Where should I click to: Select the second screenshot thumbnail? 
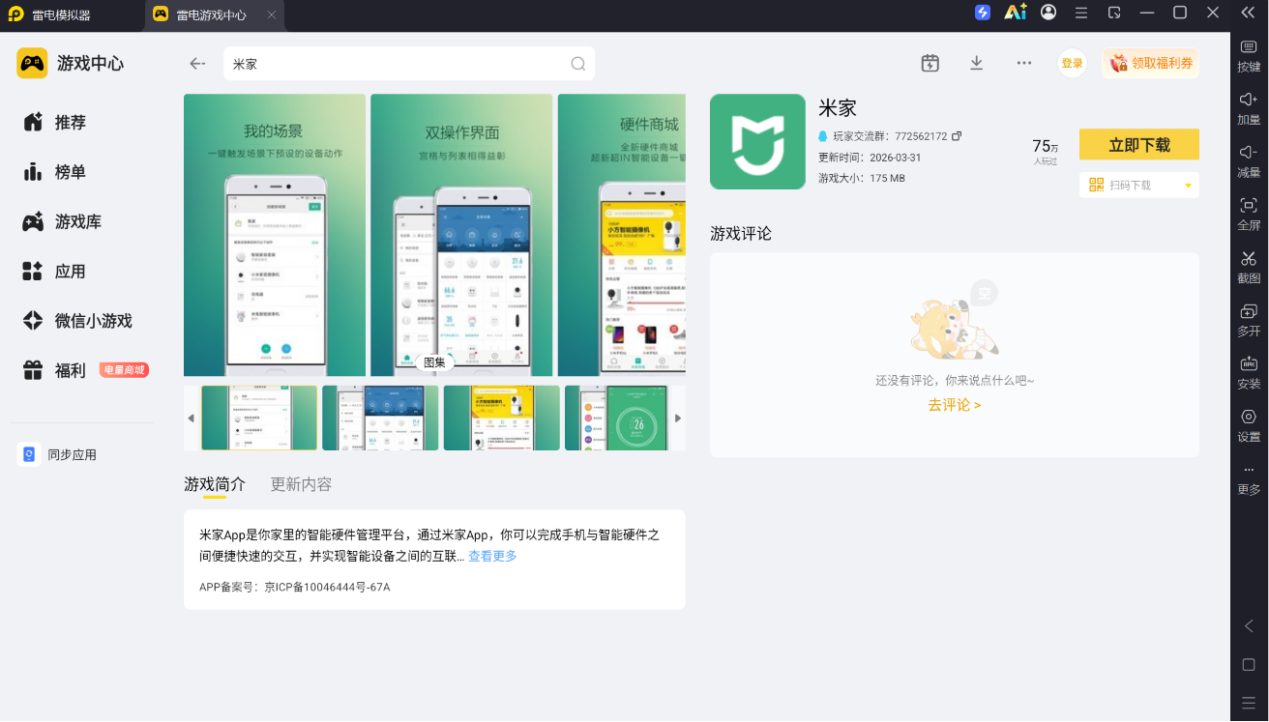coord(380,418)
